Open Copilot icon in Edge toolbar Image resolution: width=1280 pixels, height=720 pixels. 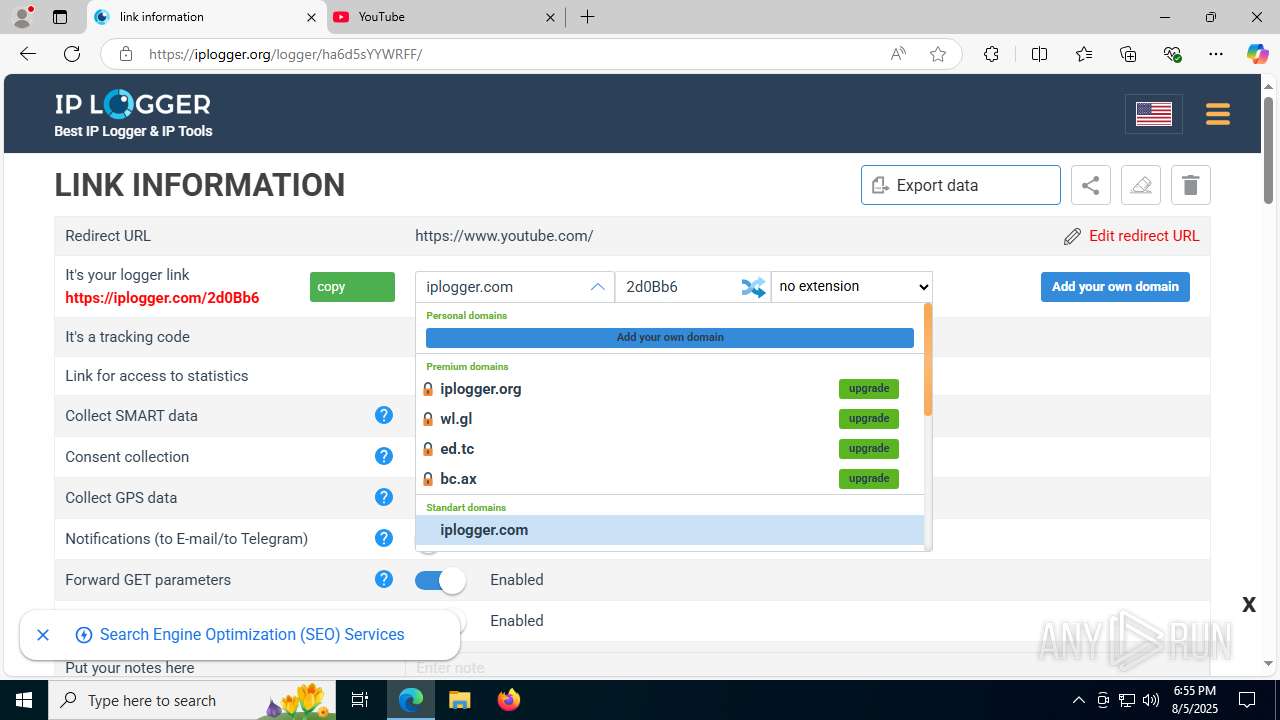[x=1257, y=54]
